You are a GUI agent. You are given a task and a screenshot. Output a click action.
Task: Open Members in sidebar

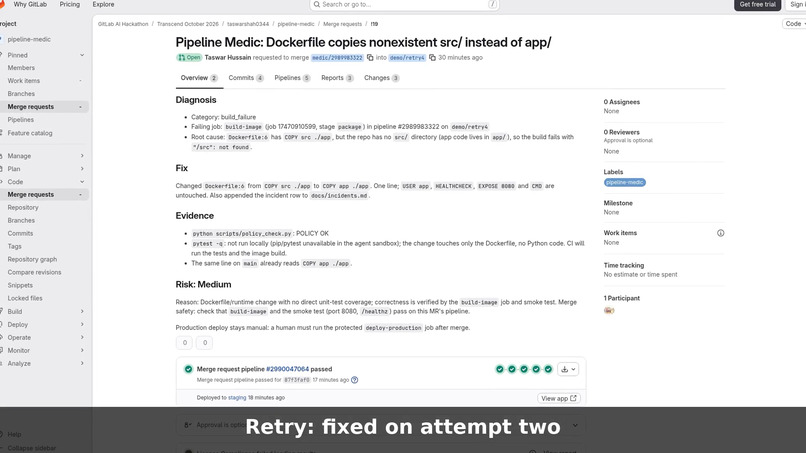pos(21,68)
